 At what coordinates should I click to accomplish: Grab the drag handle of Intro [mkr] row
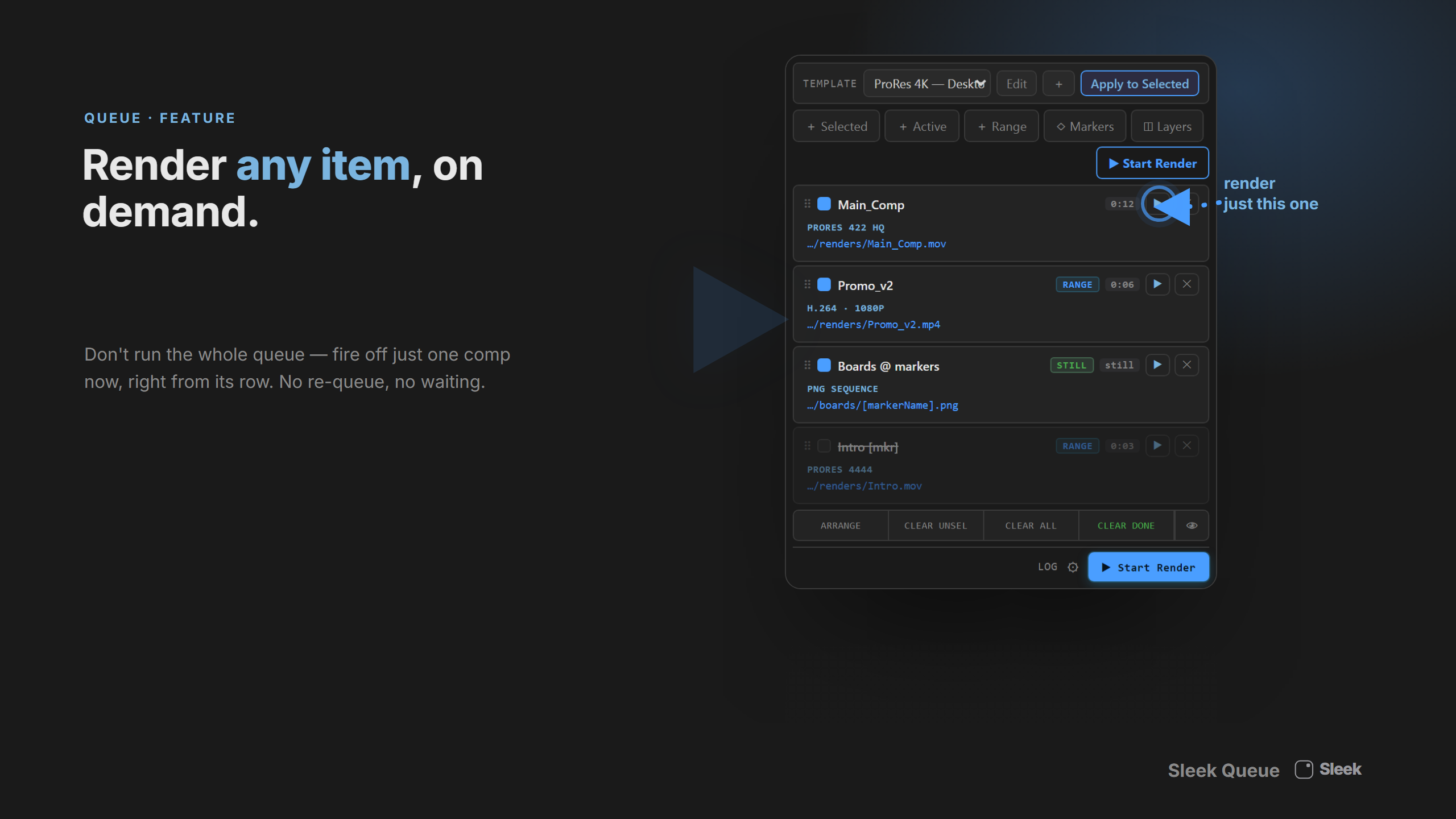click(807, 446)
